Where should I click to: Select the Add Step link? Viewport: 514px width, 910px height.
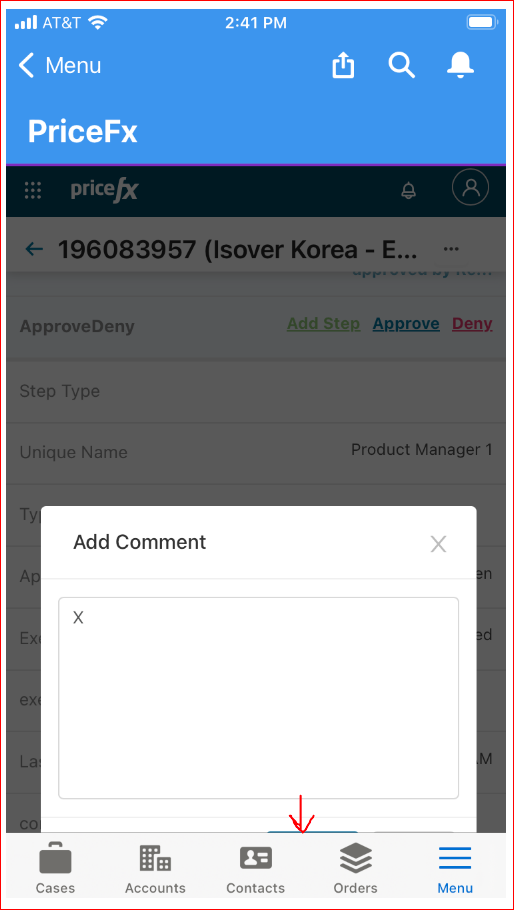(x=324, y=324)
